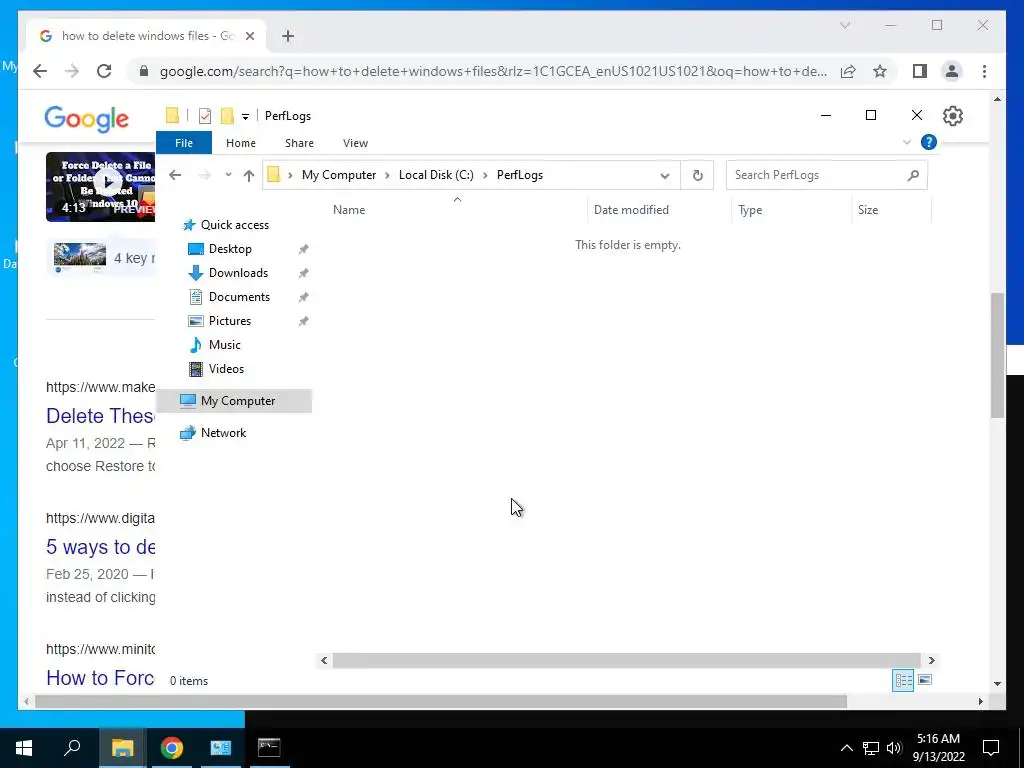Open Chrome side panel
This screenshot has width=1024, height=768.
pos(920,71)
